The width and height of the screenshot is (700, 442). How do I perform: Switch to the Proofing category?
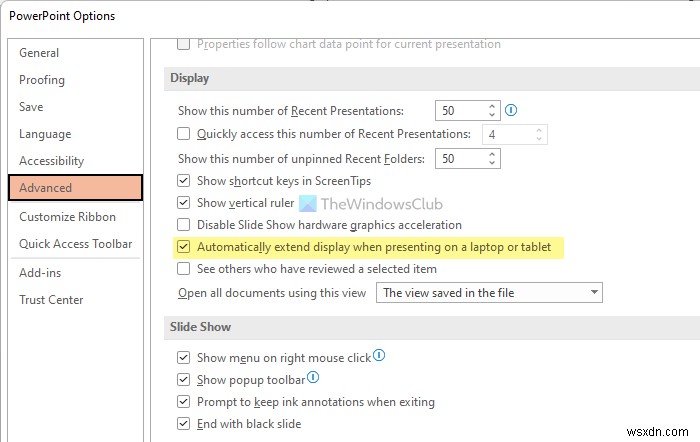coord(42,80)
